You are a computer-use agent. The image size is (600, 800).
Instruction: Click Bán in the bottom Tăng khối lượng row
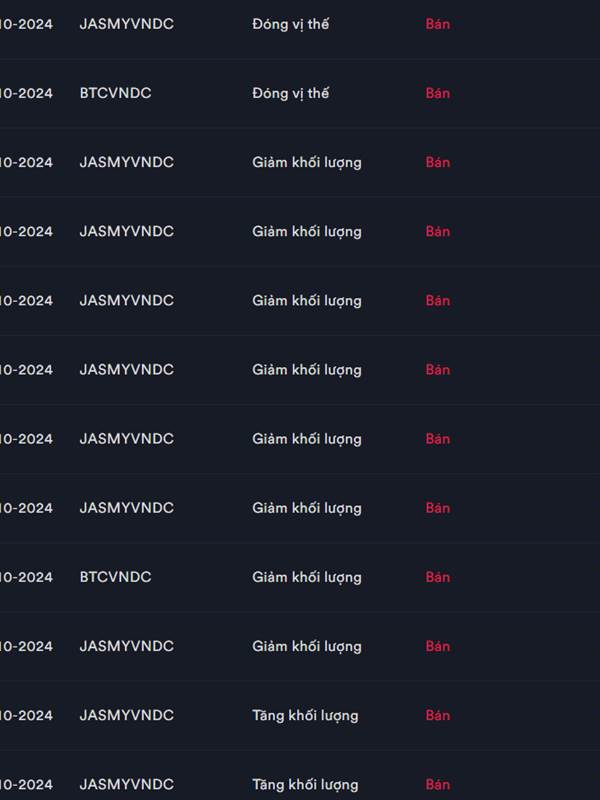click(438, 784)
